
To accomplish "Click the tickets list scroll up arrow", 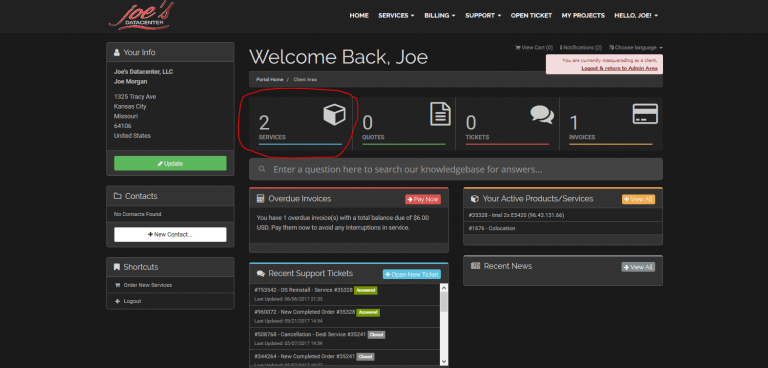I will 444,288.
